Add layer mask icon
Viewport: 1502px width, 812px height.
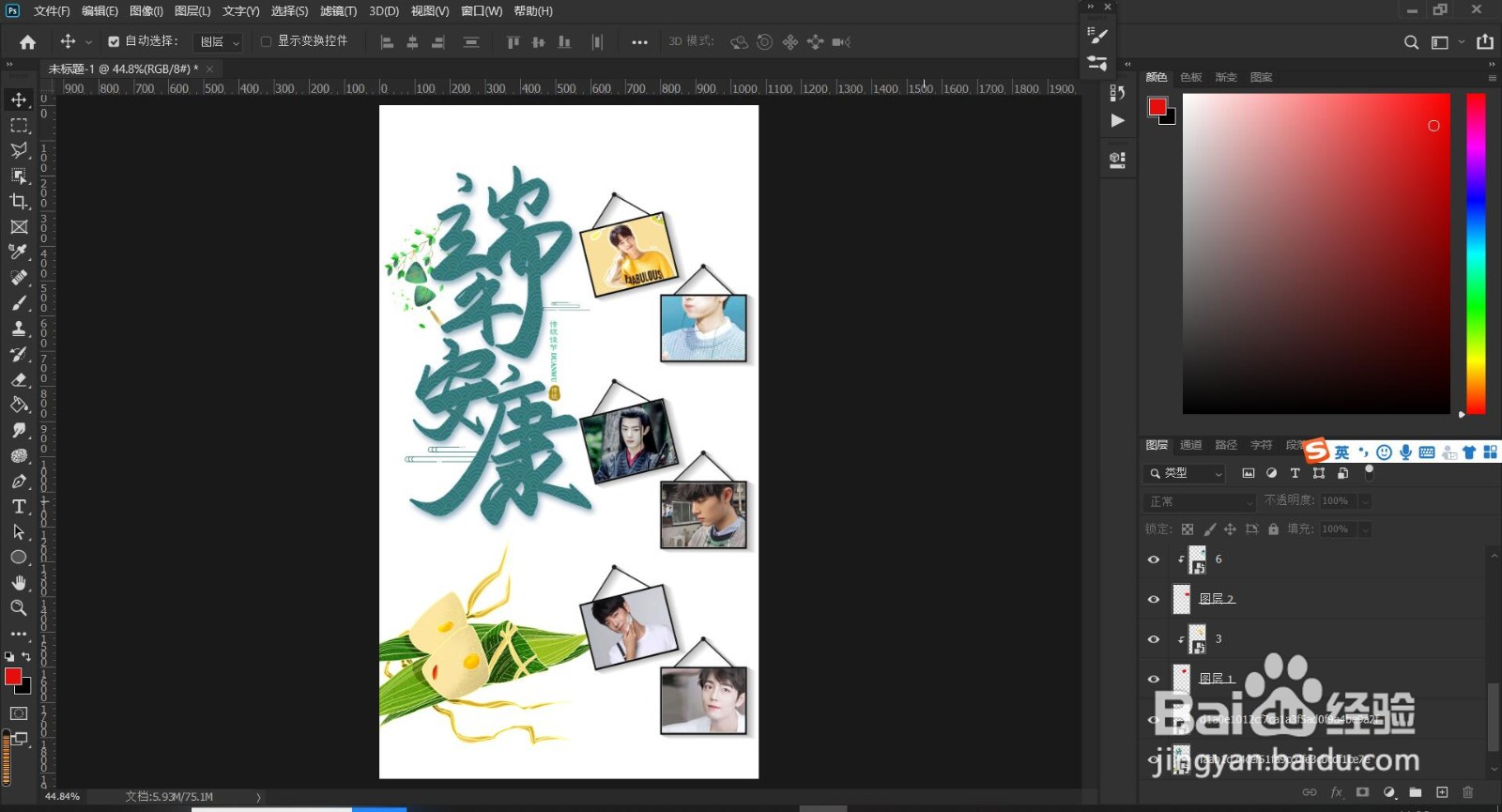coord(1363,792)
